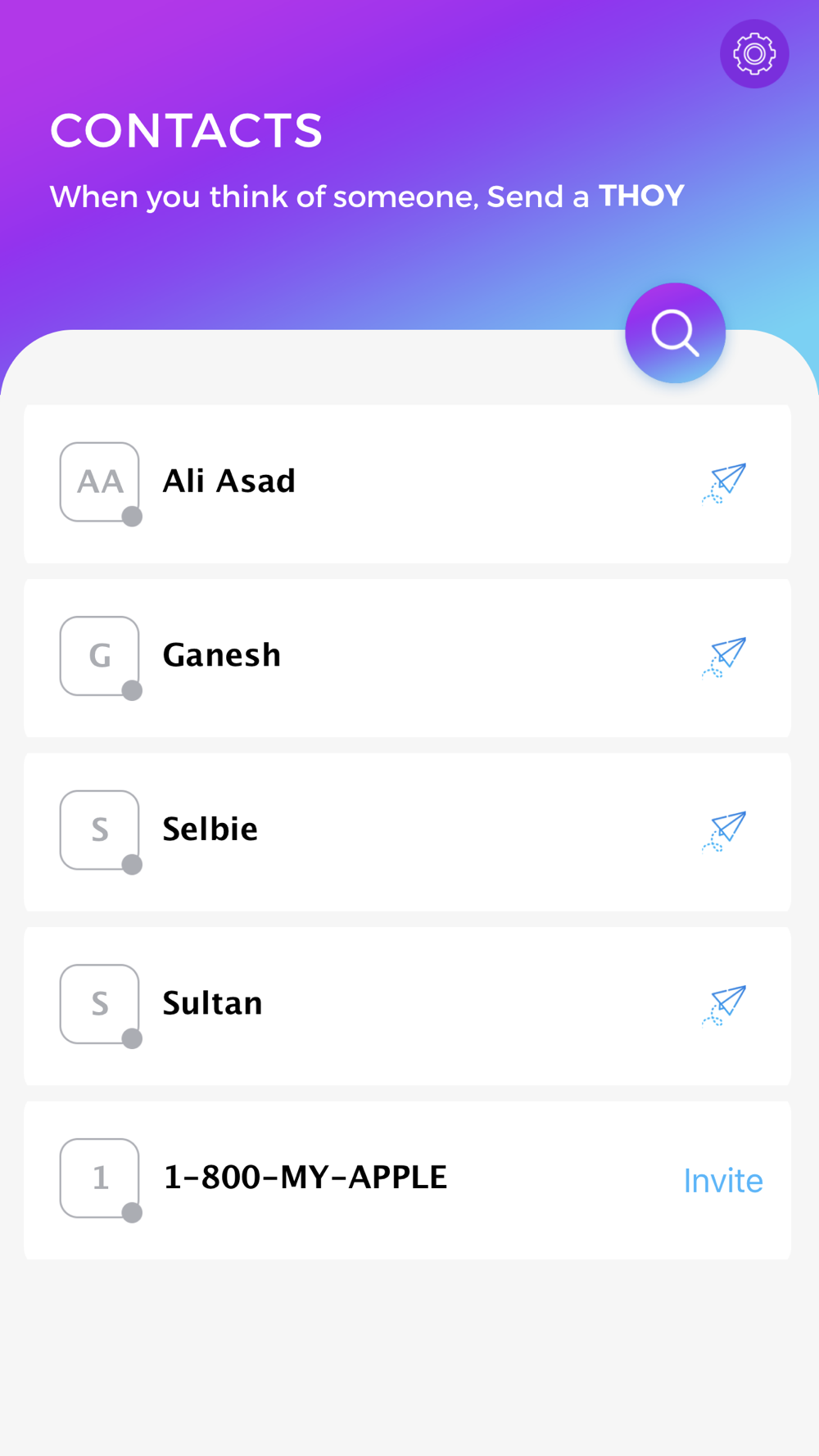819x1456 pixels.
Task: Tap the paper plane next to Sultan
Action: coord(724,1005)
